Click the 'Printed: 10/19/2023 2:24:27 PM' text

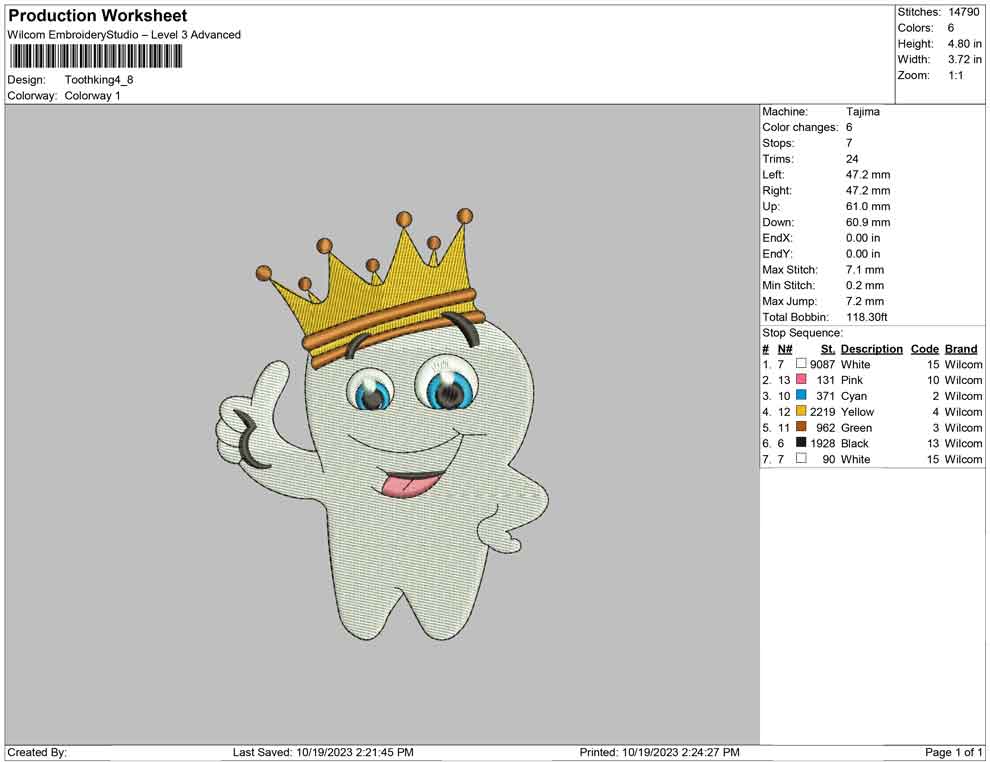point(659,752)
